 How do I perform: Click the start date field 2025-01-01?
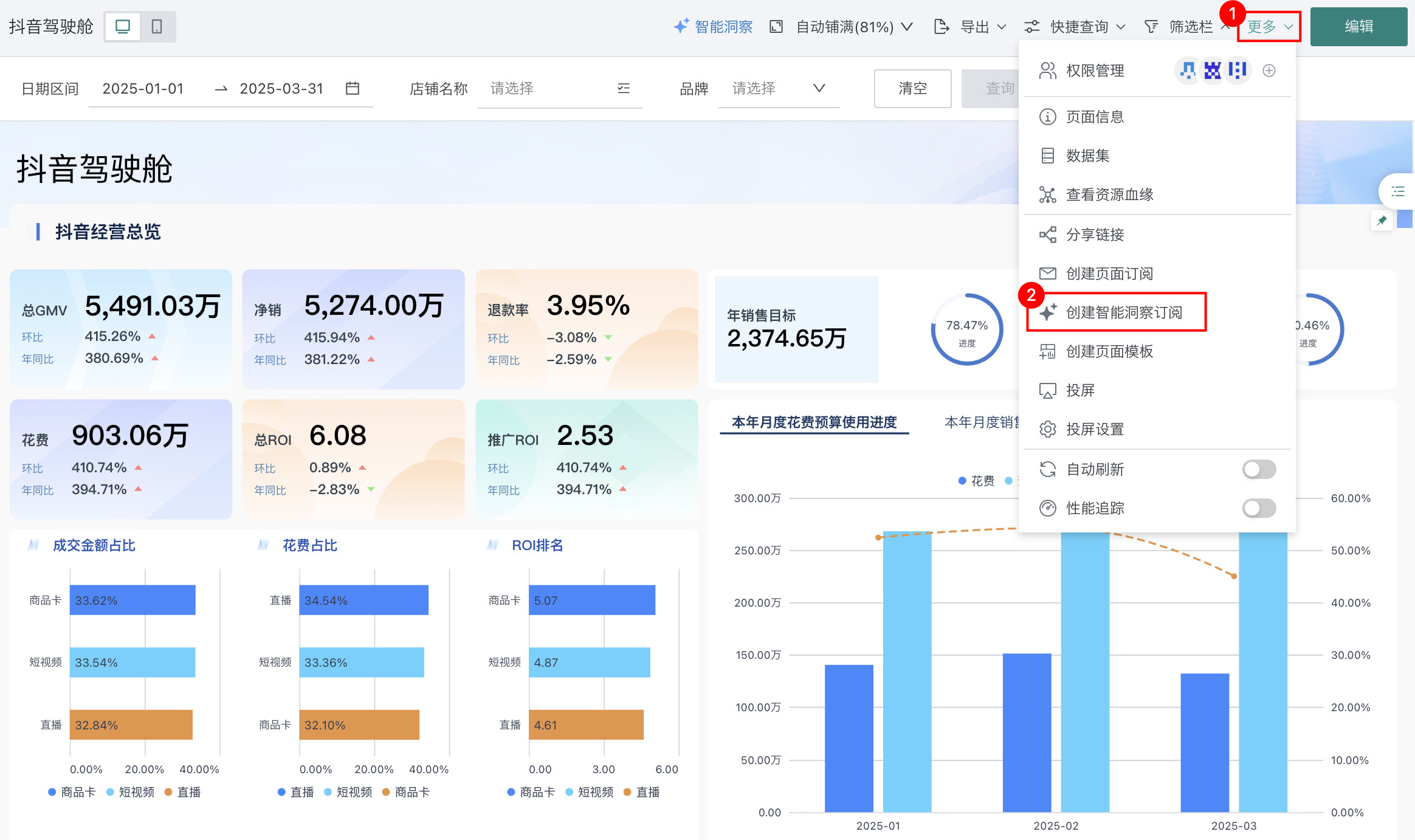(143, 89)
